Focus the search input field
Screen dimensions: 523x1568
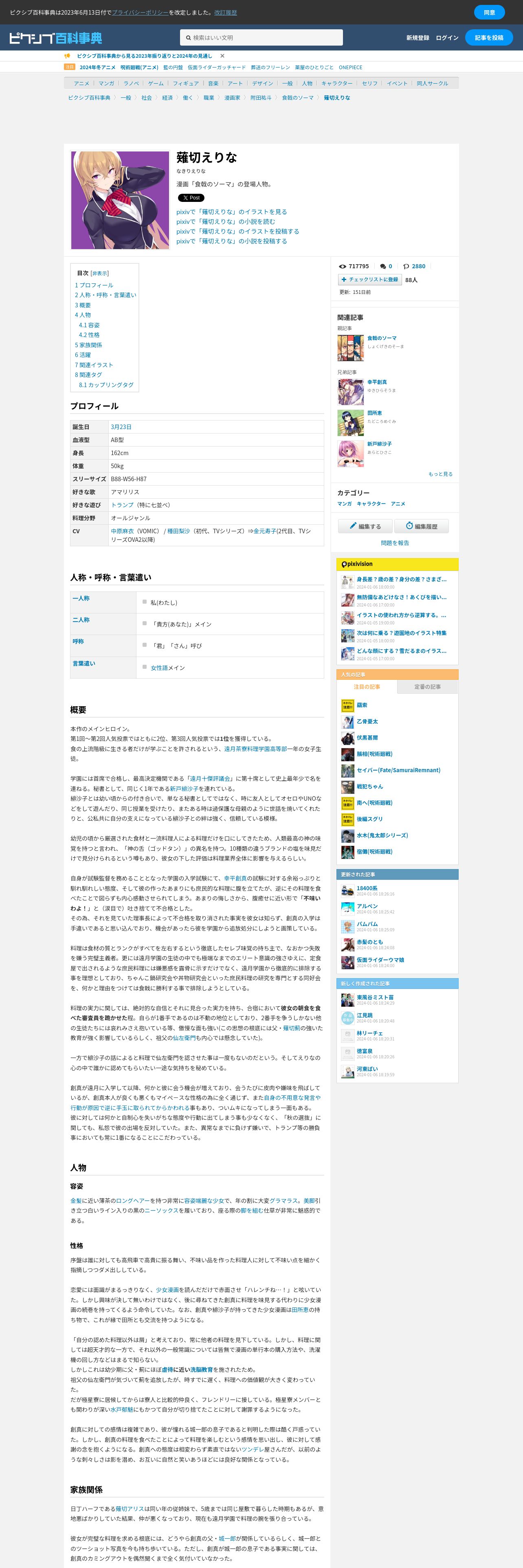(x=261, y=38)
